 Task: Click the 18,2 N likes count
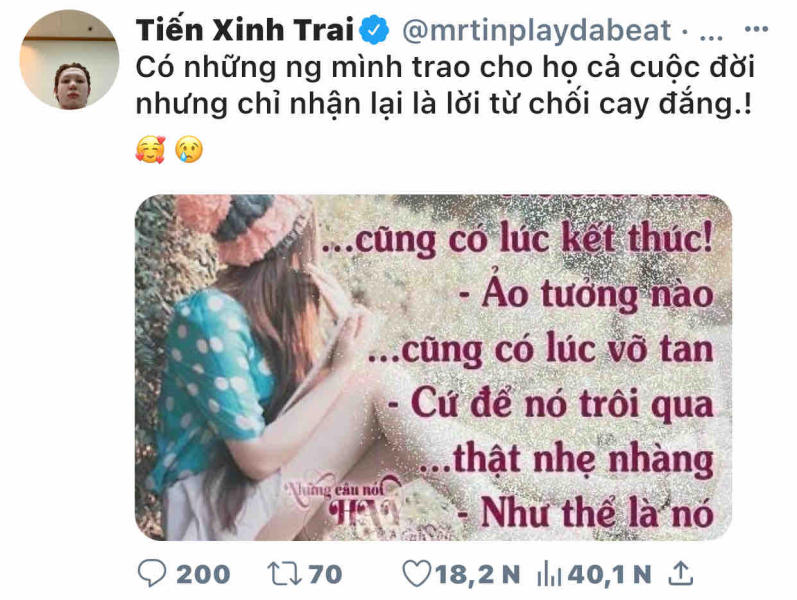pos(477,574)
